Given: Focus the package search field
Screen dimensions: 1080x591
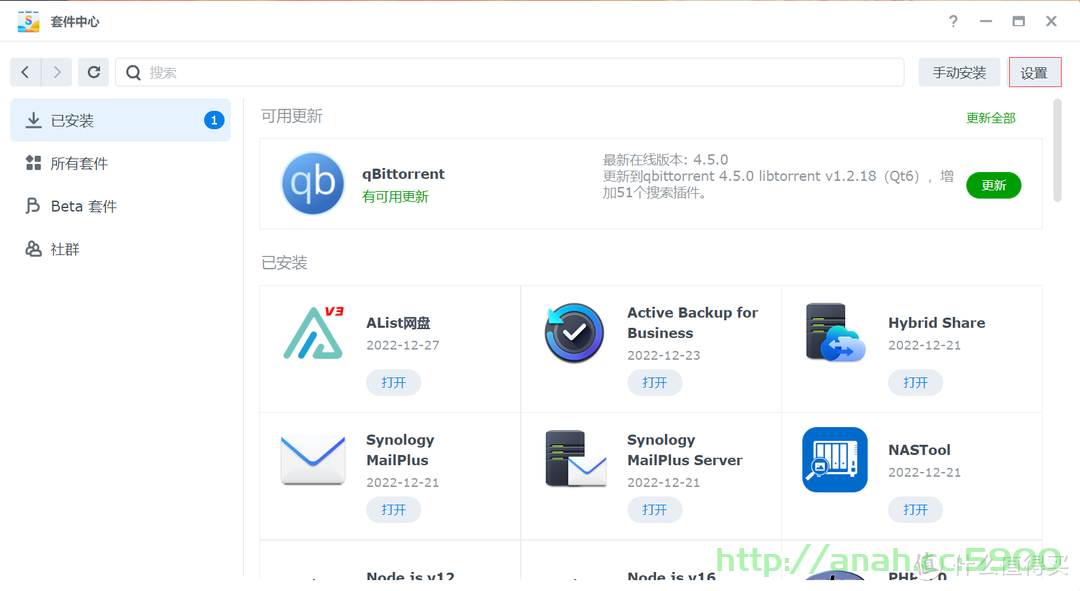Looking at the screenshot, I should (510, 72).
